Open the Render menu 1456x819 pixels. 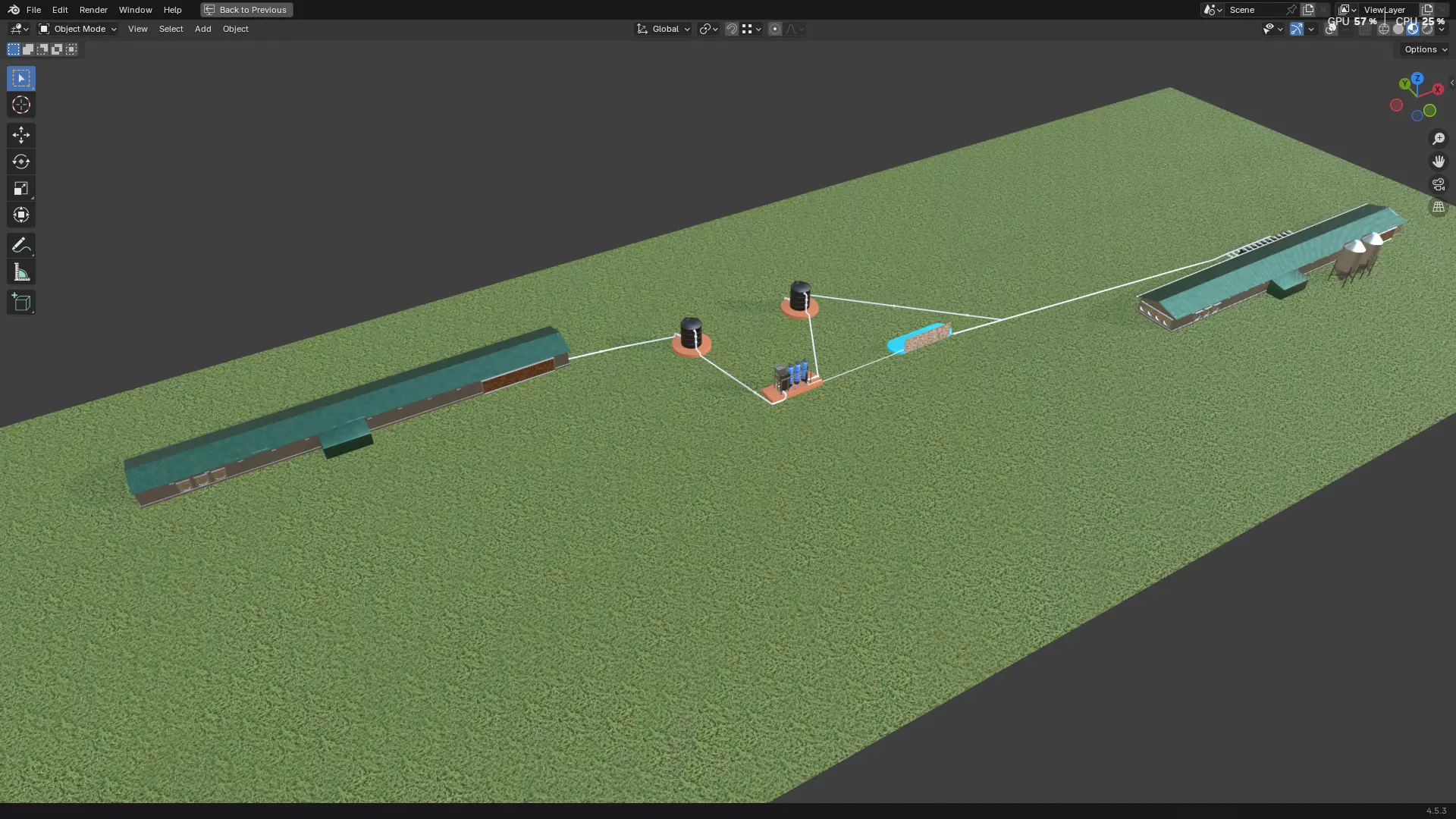tap(93, 10)
